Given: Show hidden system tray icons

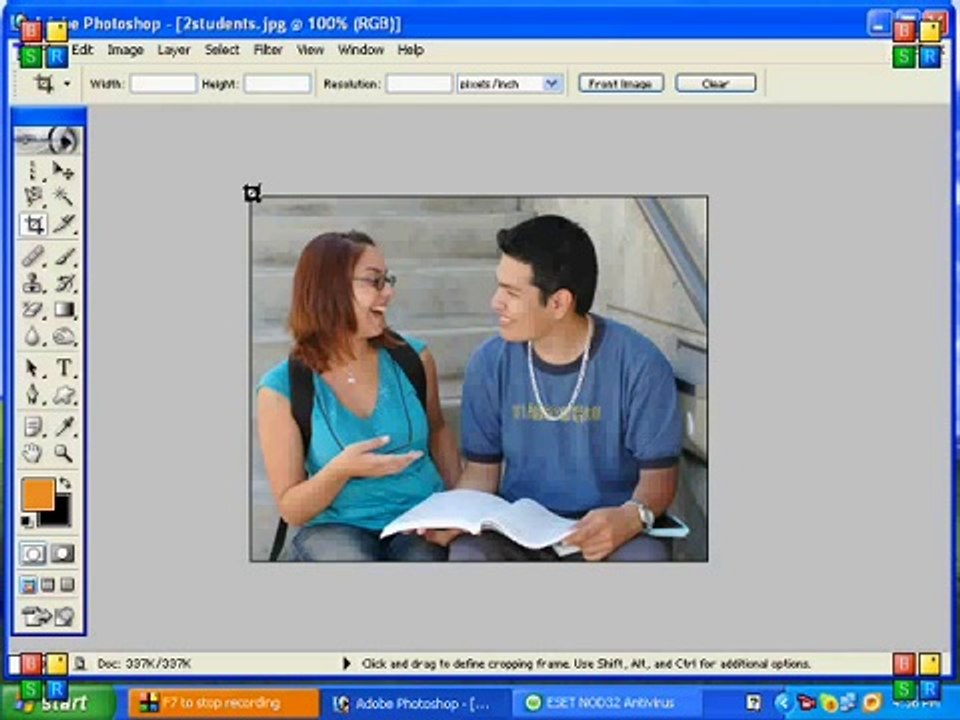Looking at the screenshot, I should (x=782, y=702).
